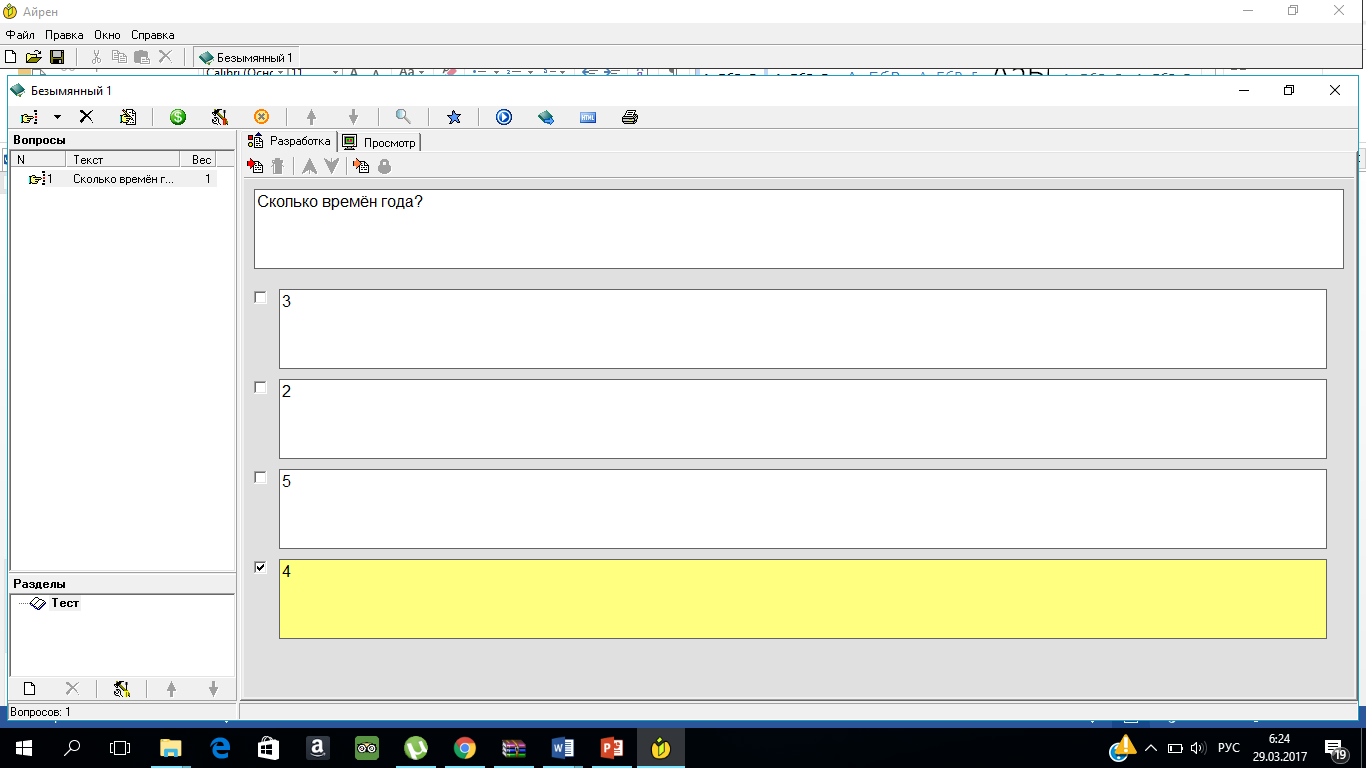Click the HTML export icon
Image resolution: width=1366 pixels, height=768 pixels.
pos(588,117)
